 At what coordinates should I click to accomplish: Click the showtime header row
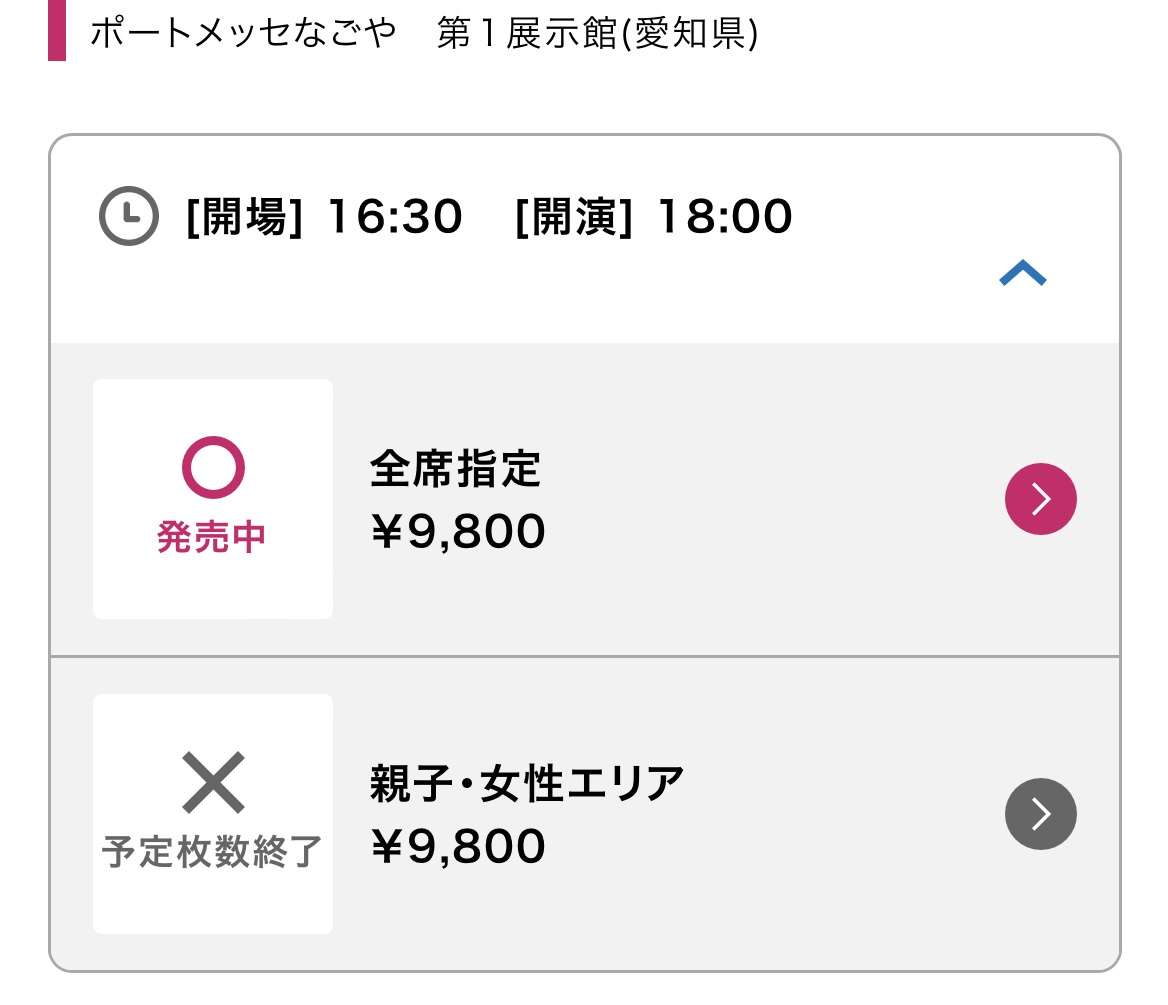pos(585,239)
